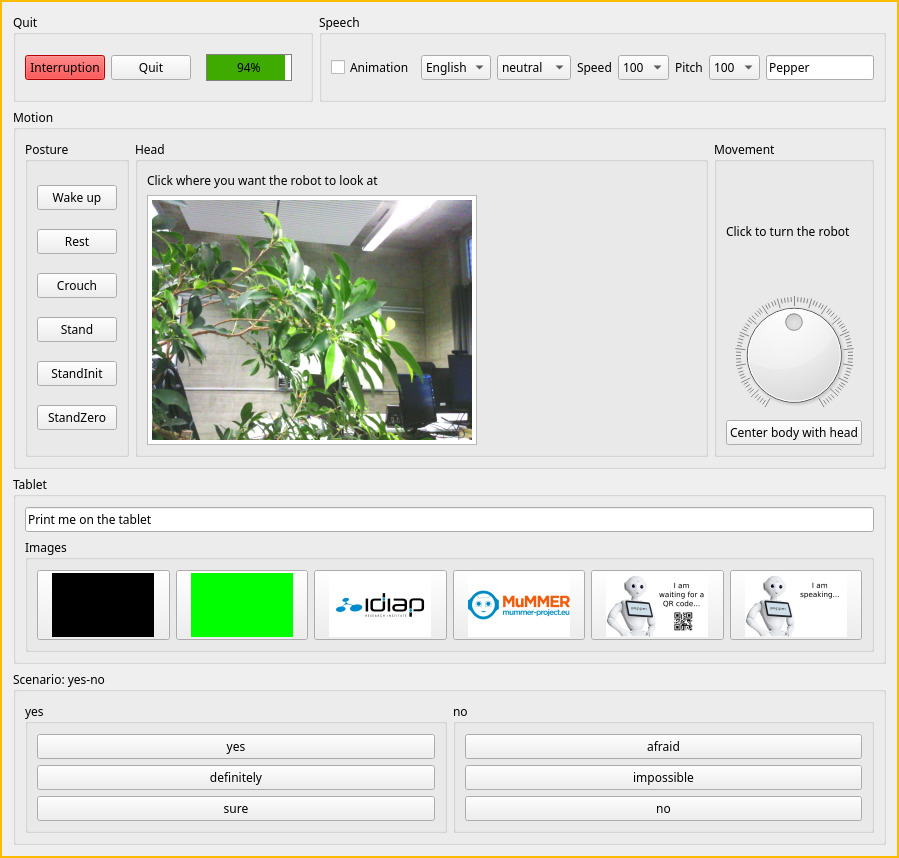Display the MuMMER project logo image
Screen dimensions: 899x858
[x=518, y=604]
